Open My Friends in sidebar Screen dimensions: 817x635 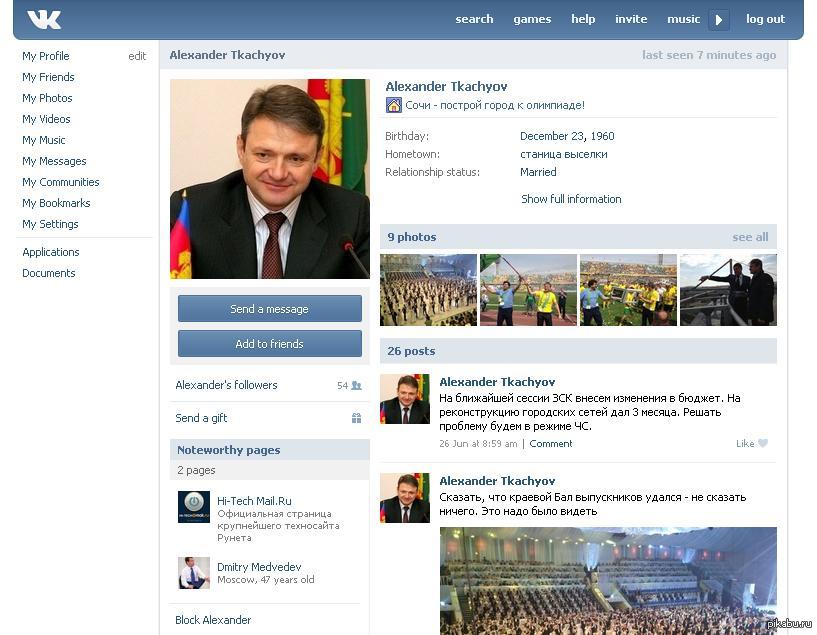(48, 77)
